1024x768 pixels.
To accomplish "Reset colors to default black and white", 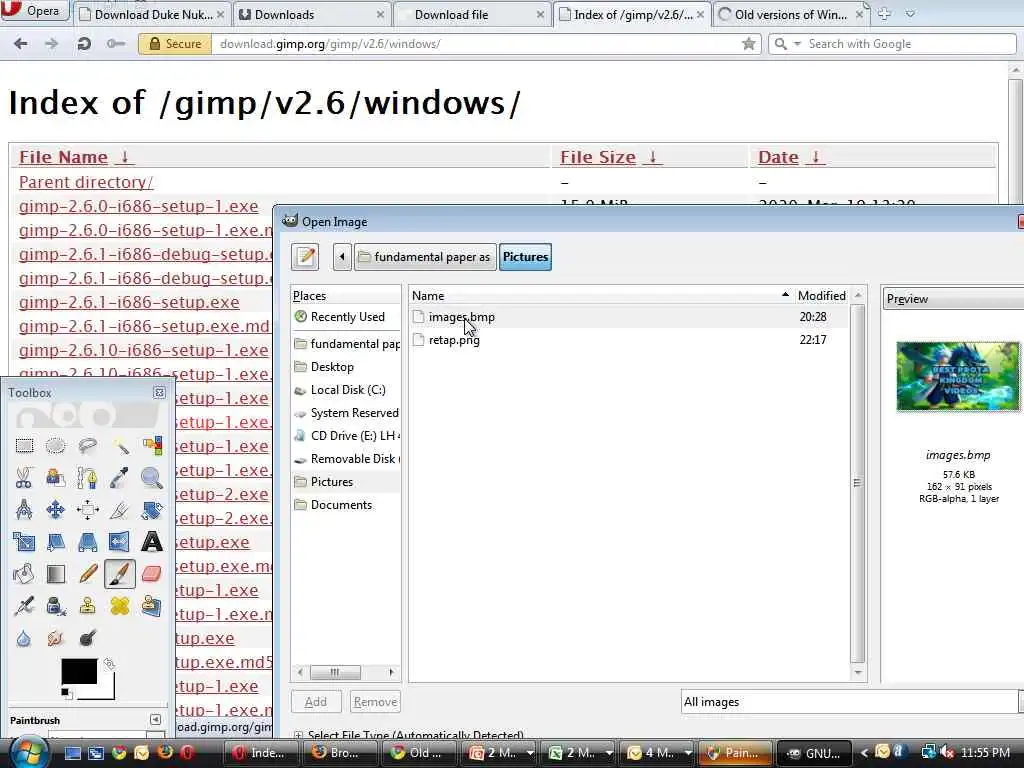I will 65,692.
